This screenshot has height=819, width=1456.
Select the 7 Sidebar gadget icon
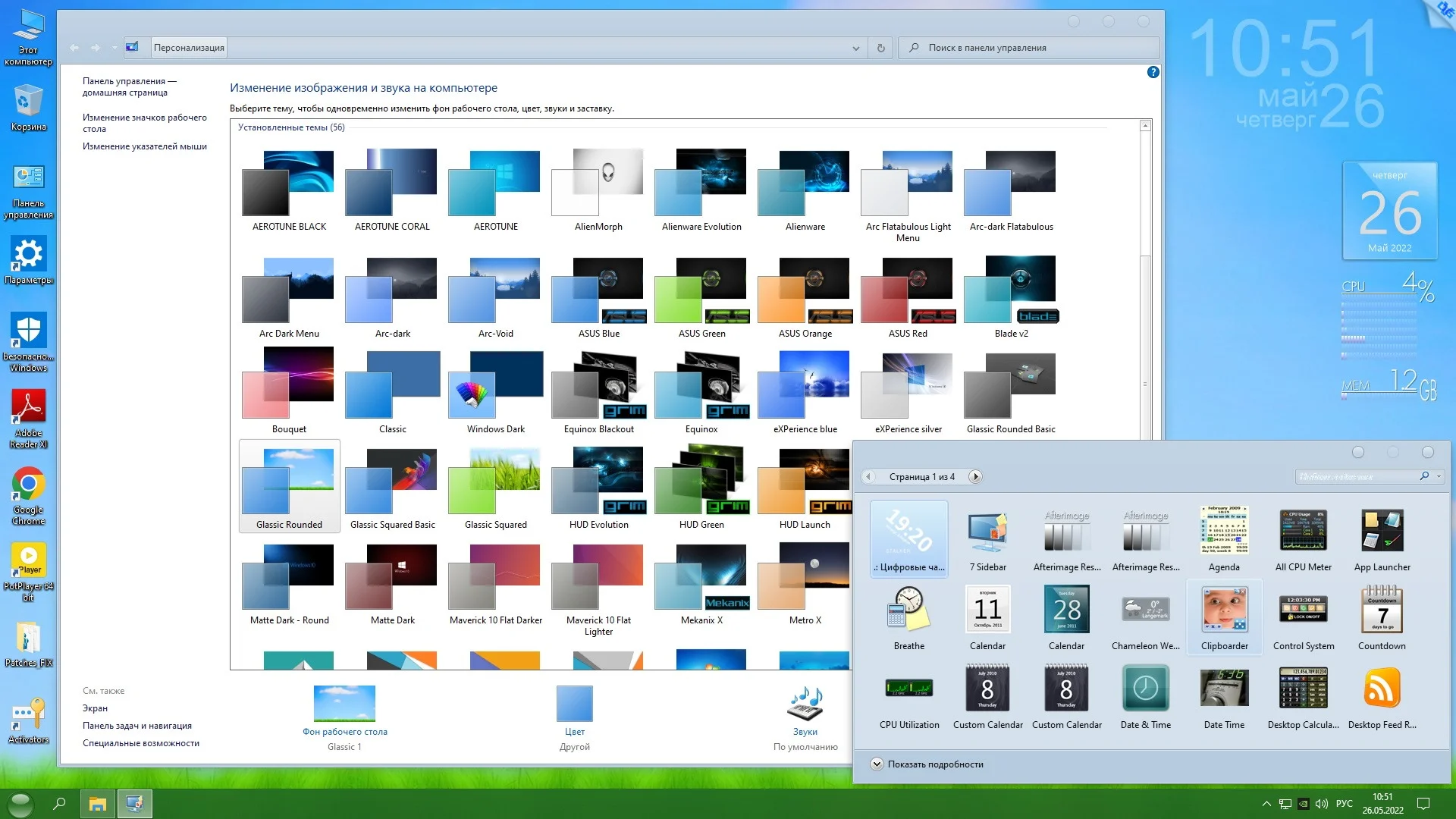pos(987,531)
